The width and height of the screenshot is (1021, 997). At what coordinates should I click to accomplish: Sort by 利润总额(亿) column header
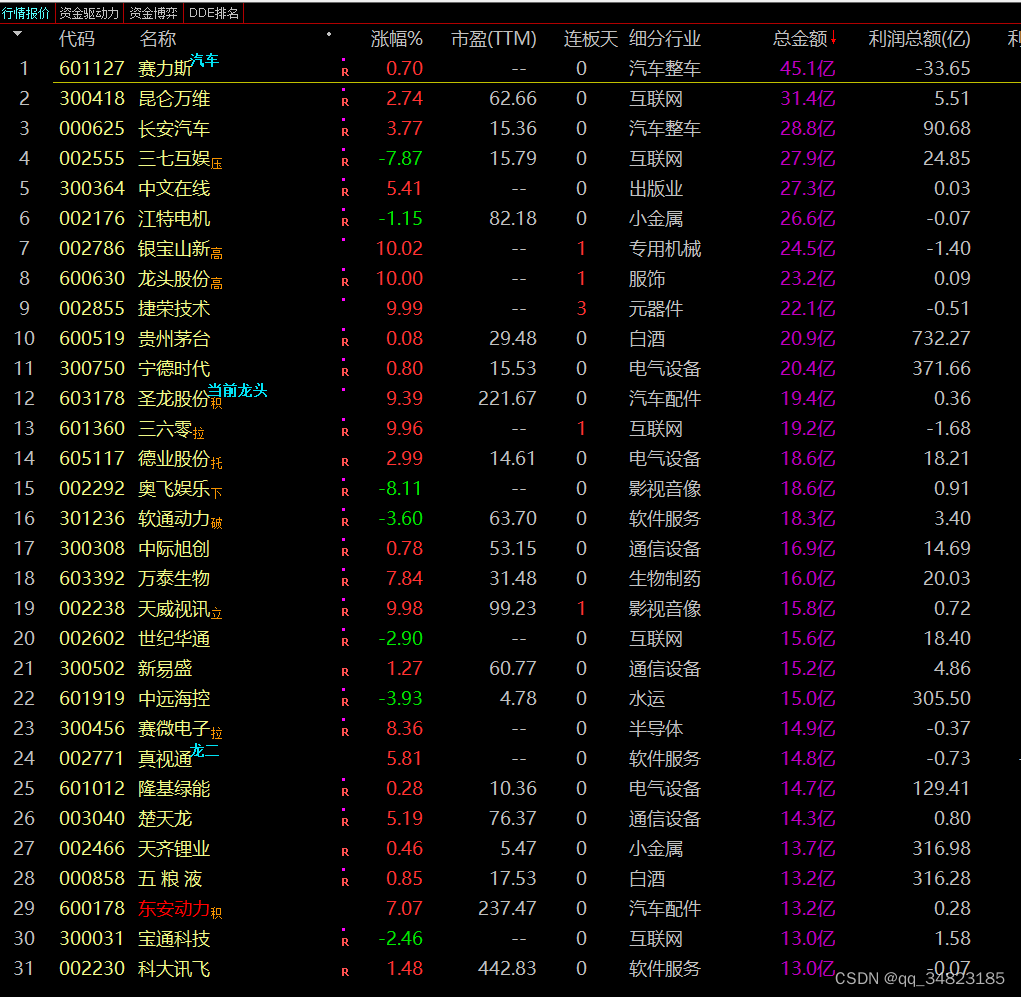point(919,39)
